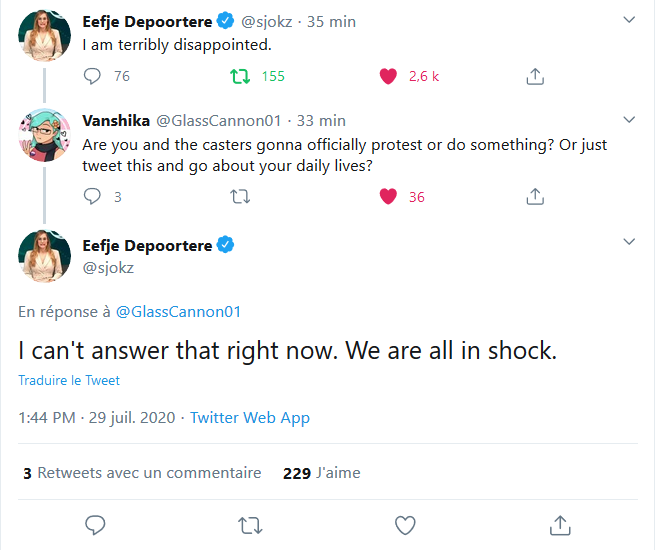
Task: Retweet the 'terribly disappointed' tweet
Action: click(241, 76)
